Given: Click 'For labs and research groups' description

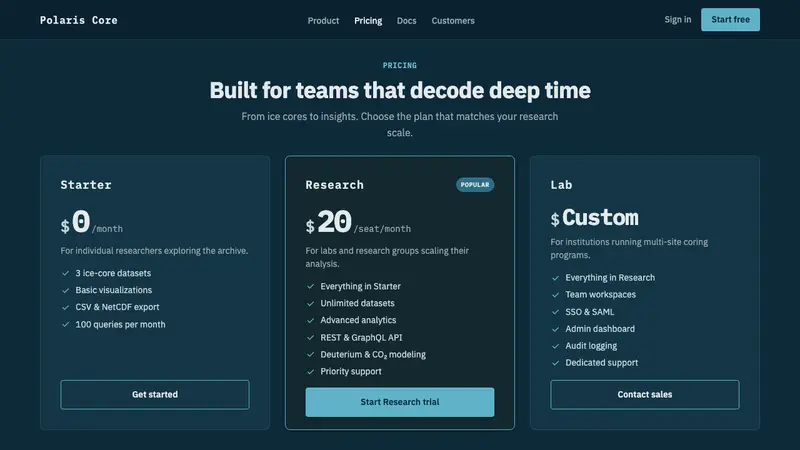Looking at the screenshot, I should point(387,257).
